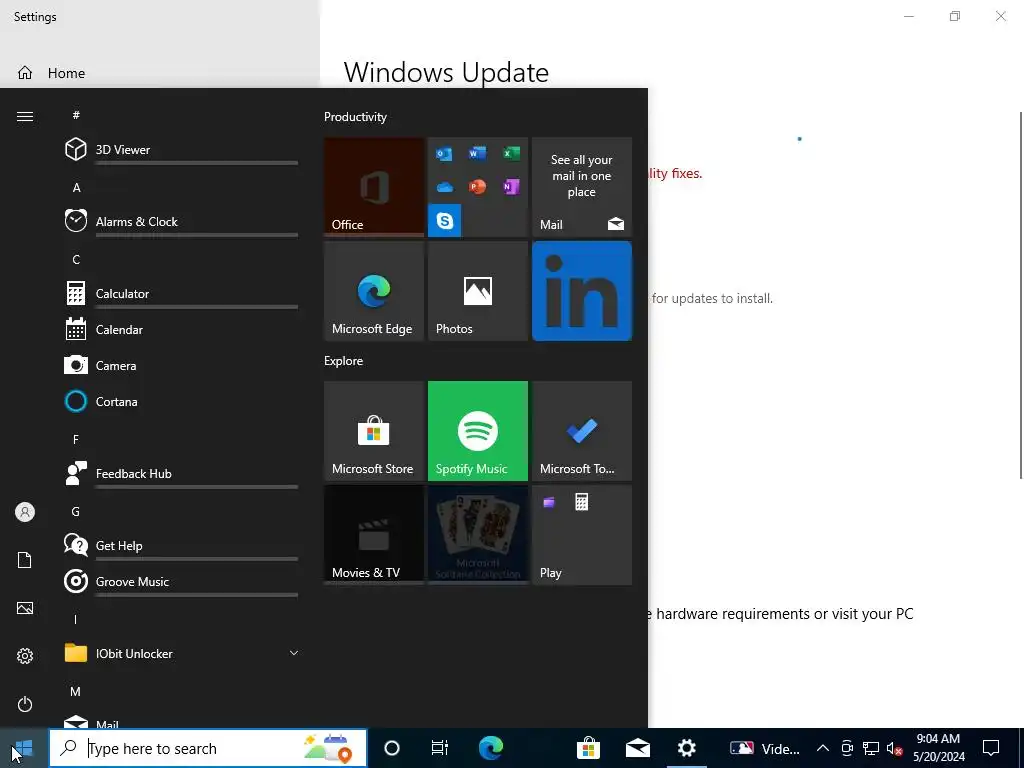Open Documents from the Start sidebar
The height and width of the screenshot is (768, 1024).
point(25,560)
